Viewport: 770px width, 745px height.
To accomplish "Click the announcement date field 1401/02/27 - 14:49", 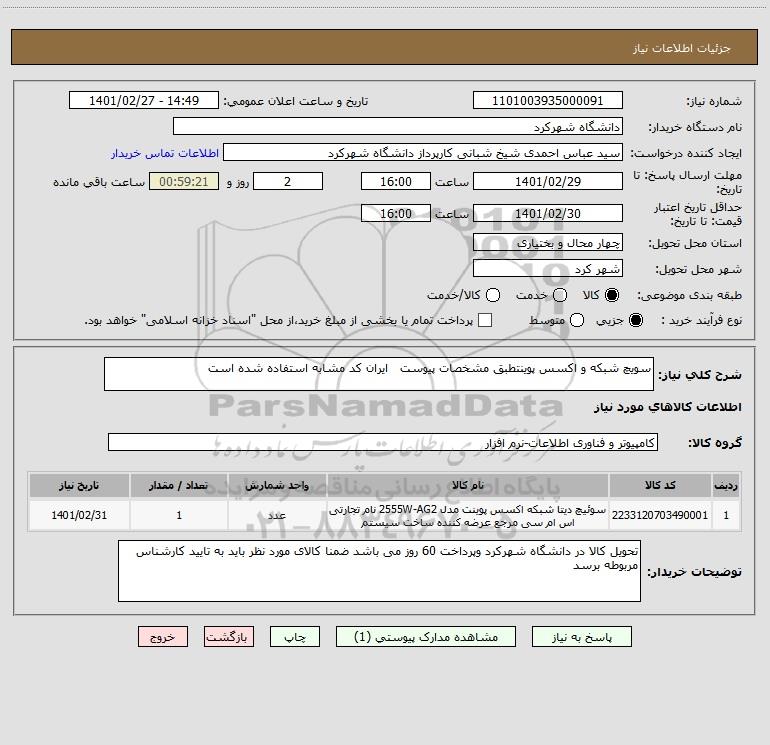I will [144, 101].
